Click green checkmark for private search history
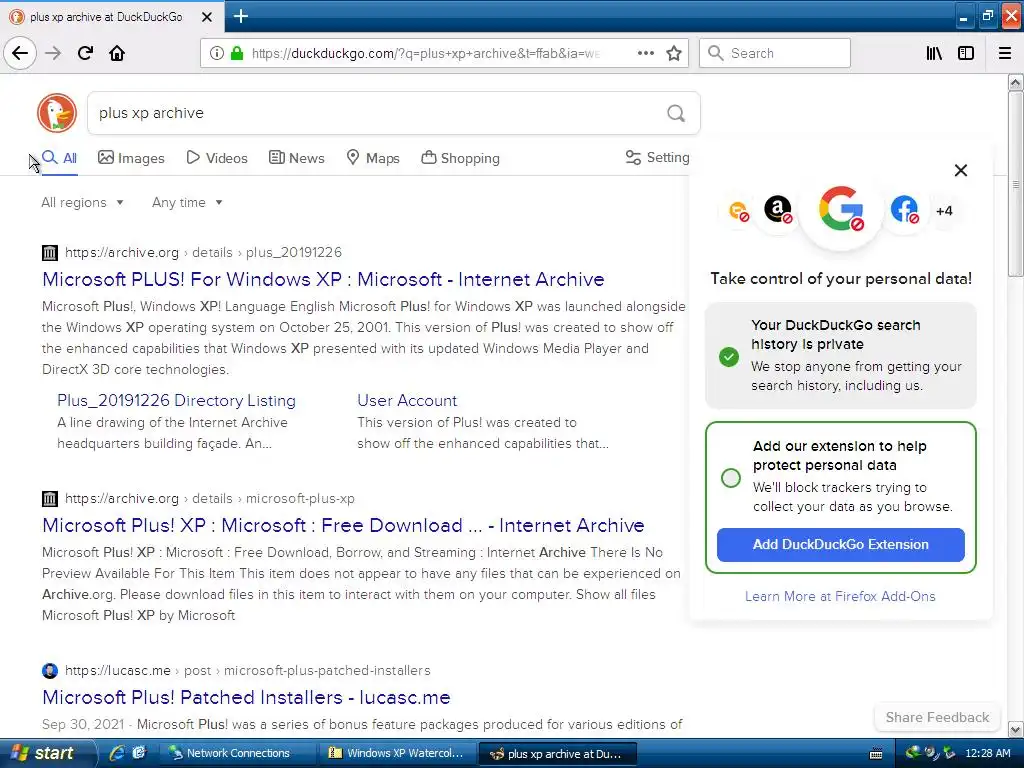1024x768 pixels. pyautogui.click(x=729, y=357)
